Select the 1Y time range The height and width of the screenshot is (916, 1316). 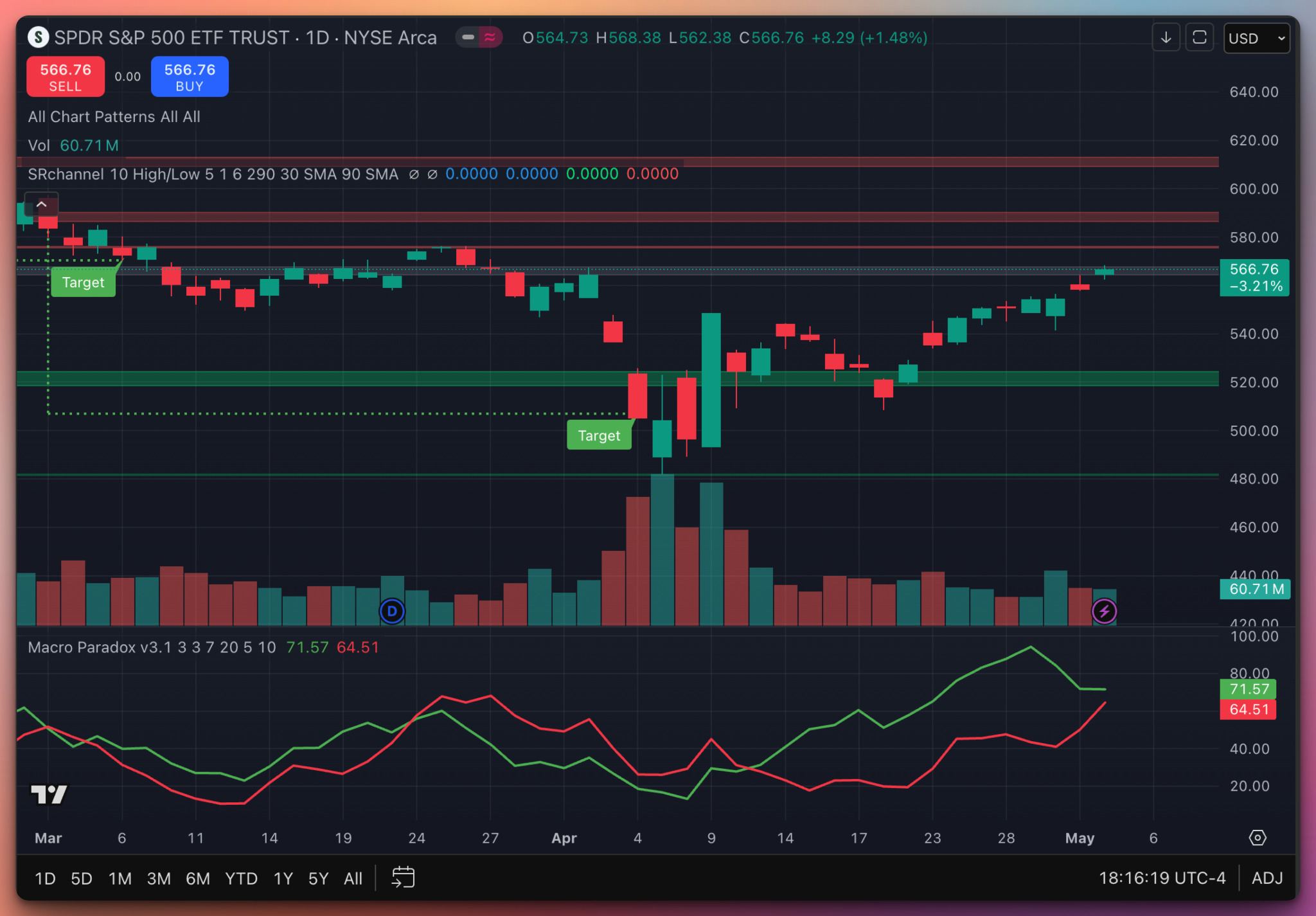[283, 878]
